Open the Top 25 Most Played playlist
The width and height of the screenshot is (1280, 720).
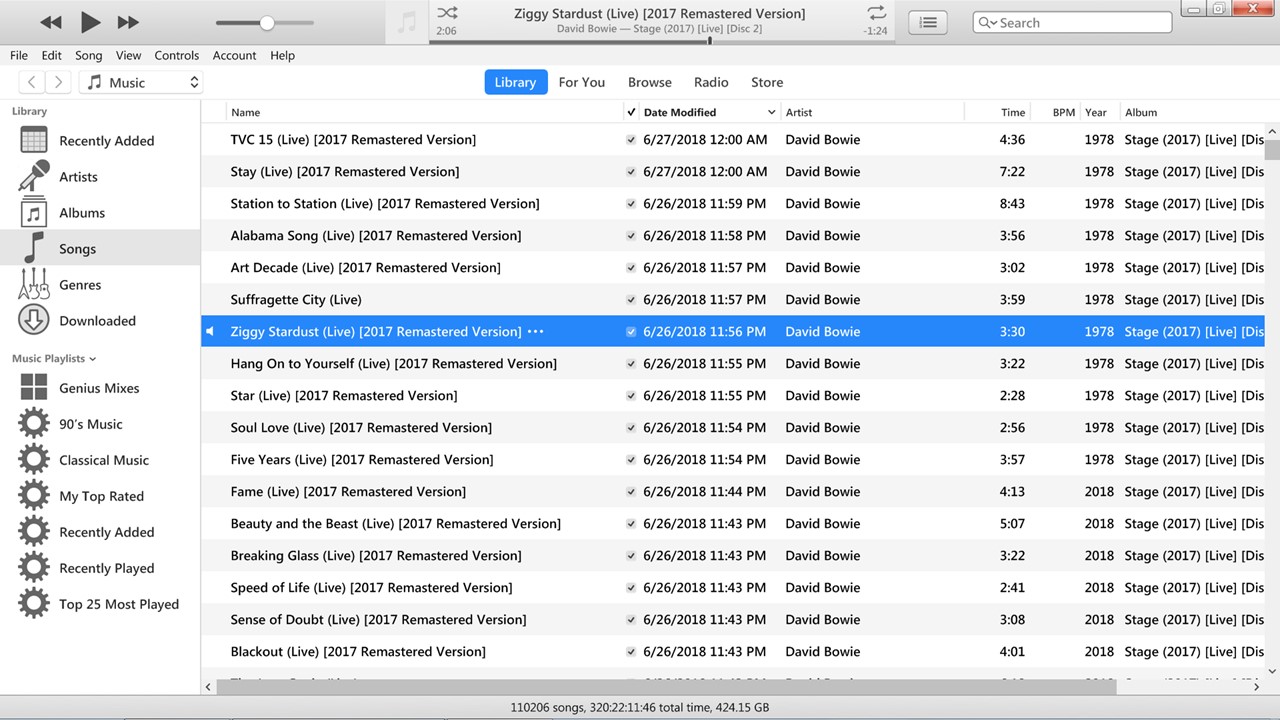(100, 604)
